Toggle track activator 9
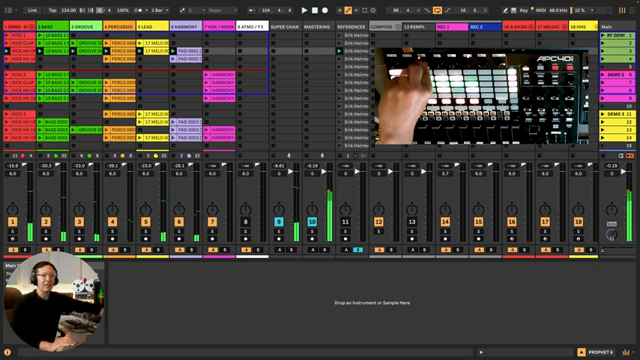Screen dimensions: 640x360 click(x=279, y=222)
